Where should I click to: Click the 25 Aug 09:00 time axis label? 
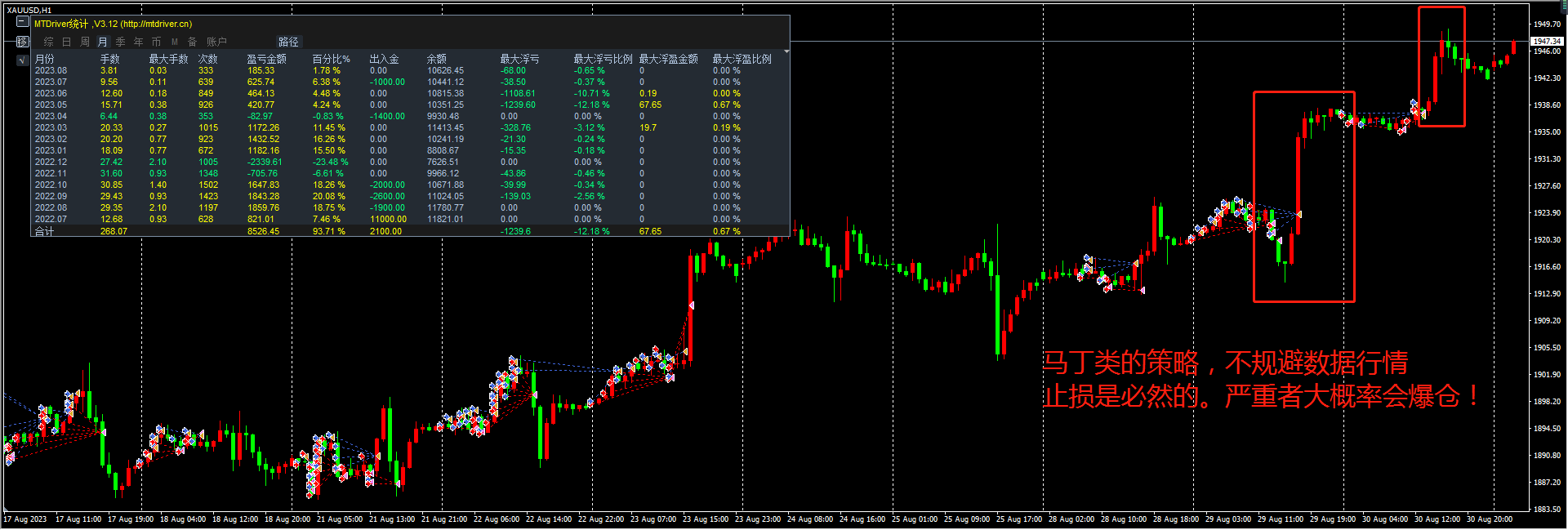click(x=967, y=519)
